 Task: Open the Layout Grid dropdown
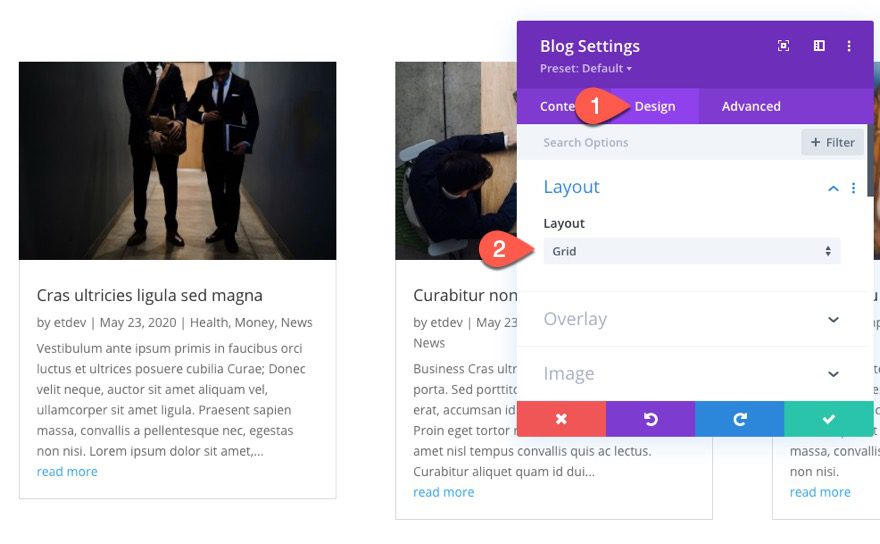pyautogui.click(x=691, y=251)
